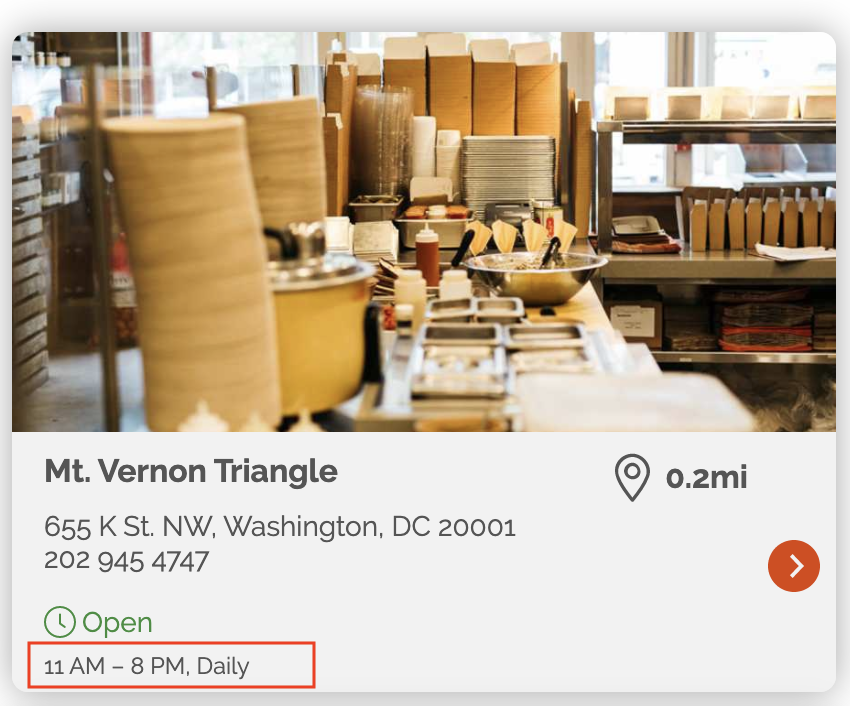This screenshot has width=850, height=706.
Task: Click the Washington, DC 20001 text
Action: click(x=370, y=527)
